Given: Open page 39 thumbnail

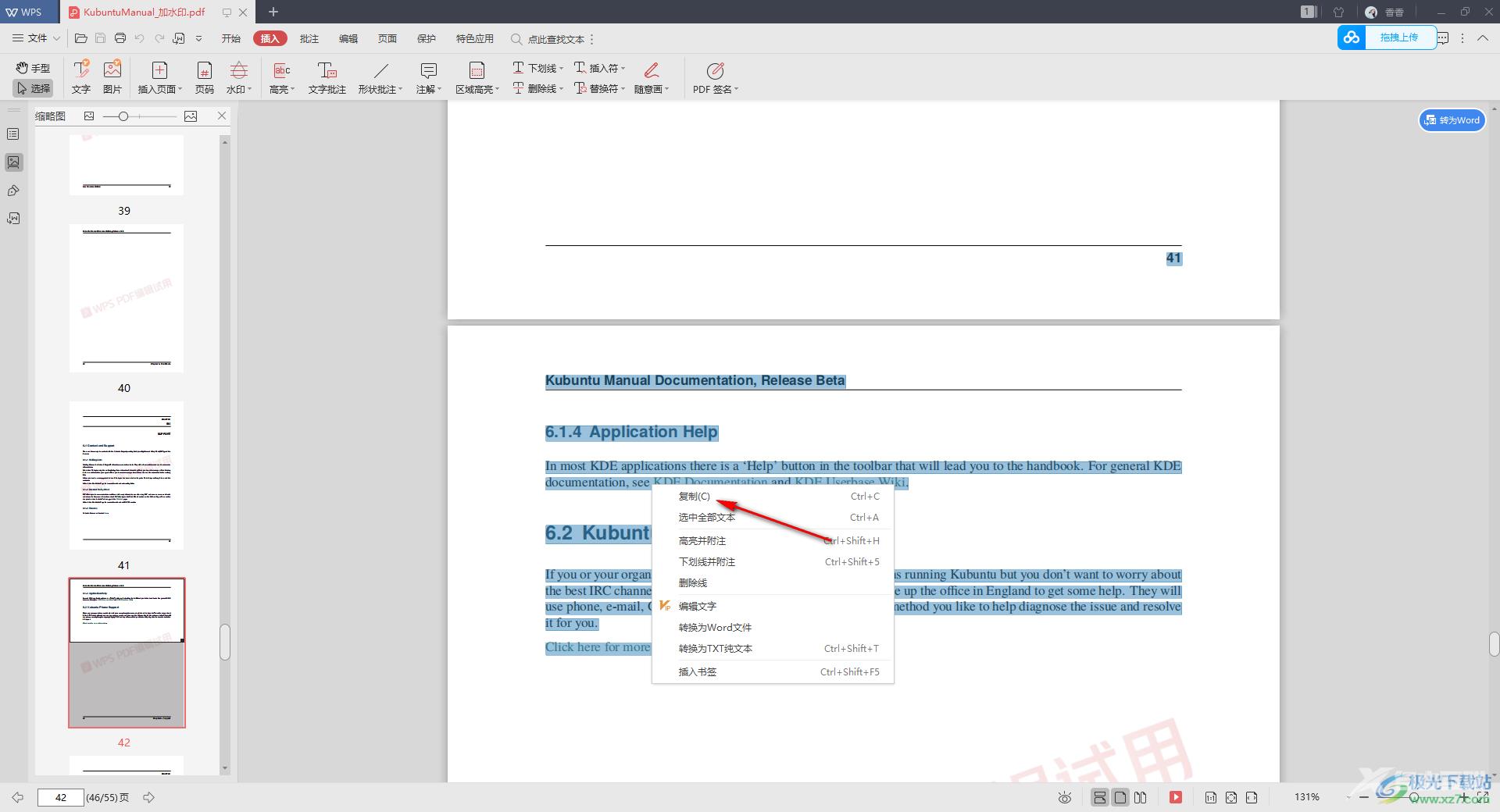Looking at the screenshot, I should [x=127, y=165].
